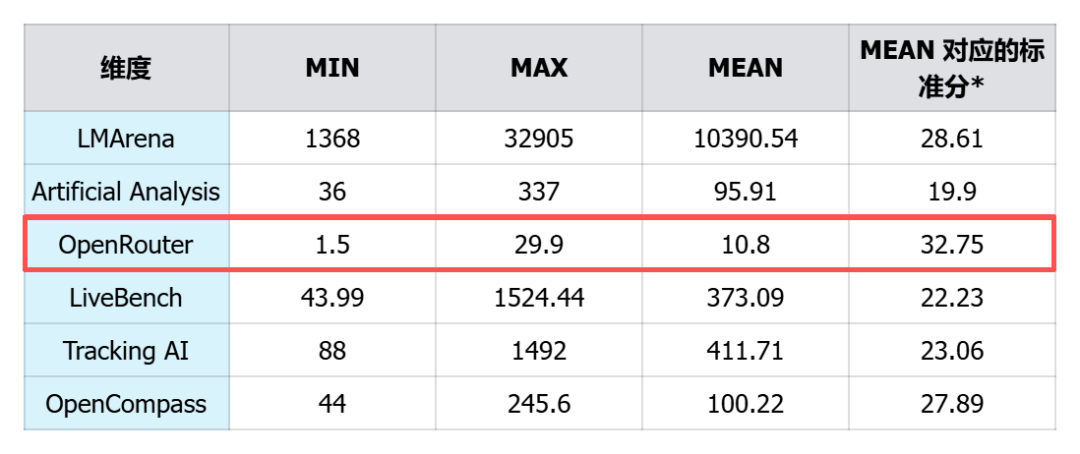
Task: Click the LMArena MAX value 32905
Action: coord(539,138)
